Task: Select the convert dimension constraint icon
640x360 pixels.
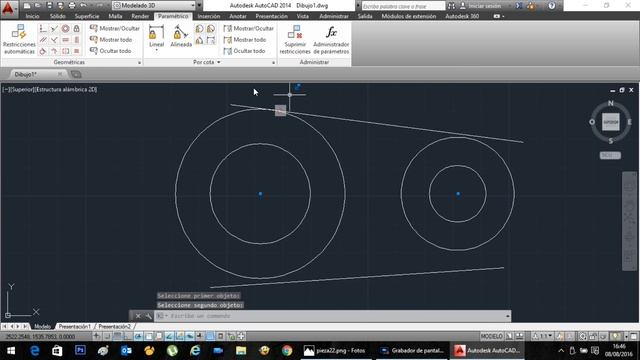Action: 211,40
